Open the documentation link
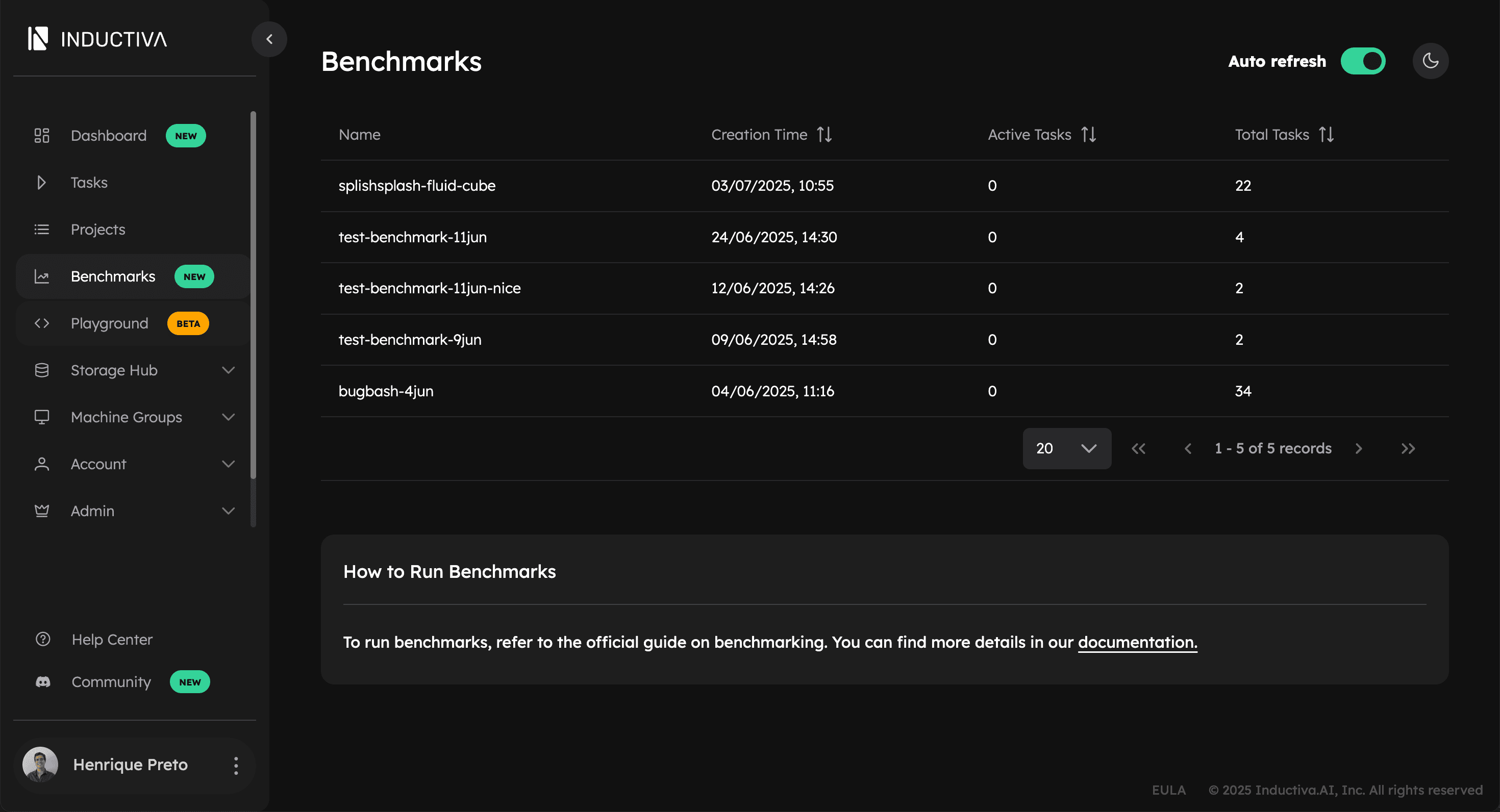This screenshot has width=1500, height=812. click(1137, 642)
